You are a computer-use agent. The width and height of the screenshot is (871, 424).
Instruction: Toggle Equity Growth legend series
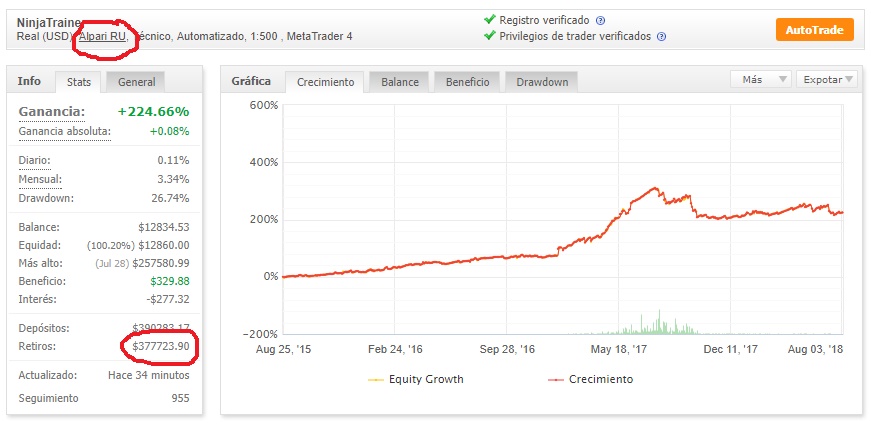pyautogui.click(x=416, y=380)
